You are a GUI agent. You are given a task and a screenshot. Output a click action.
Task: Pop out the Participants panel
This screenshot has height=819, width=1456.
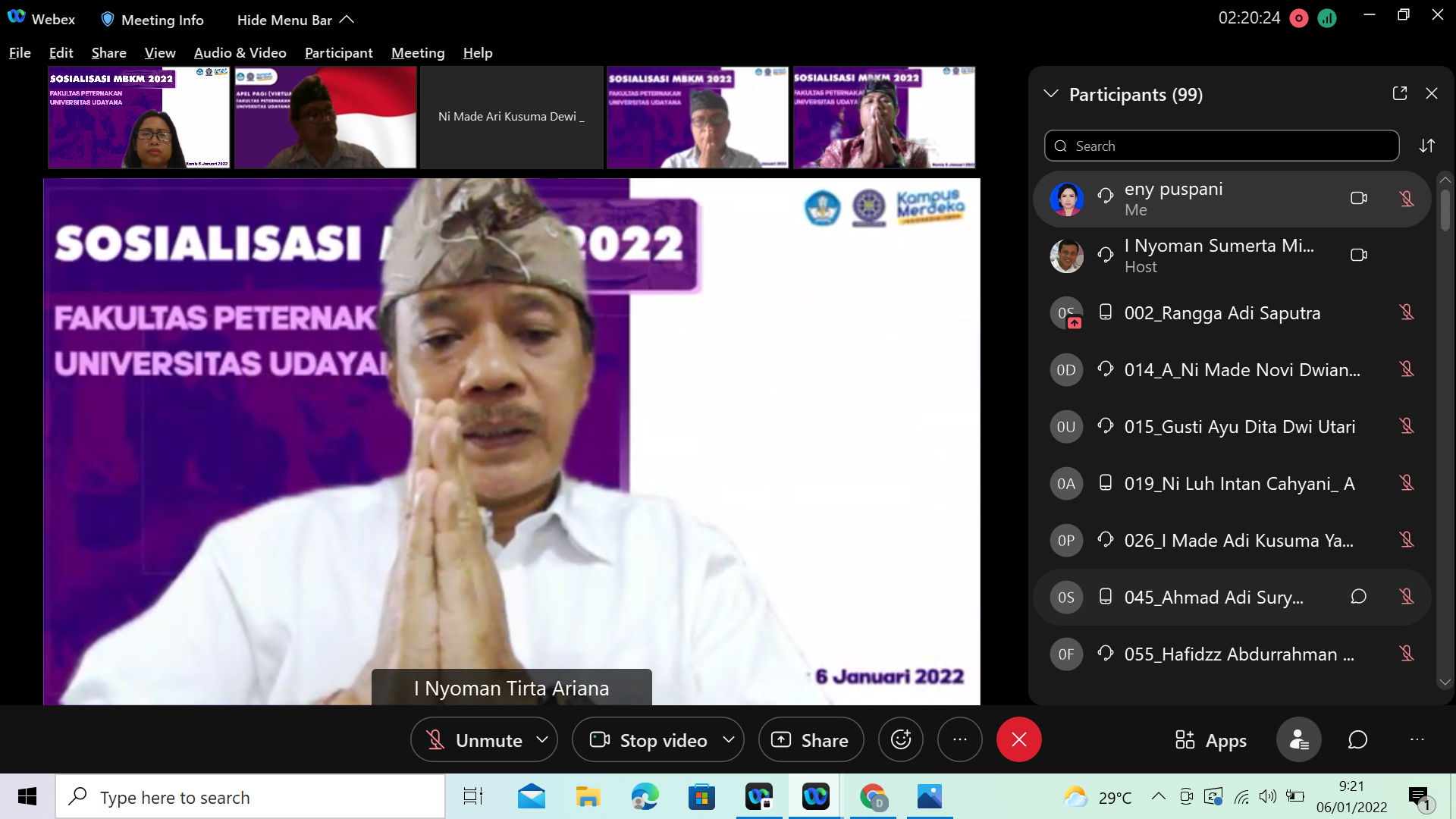(1400, 93)
